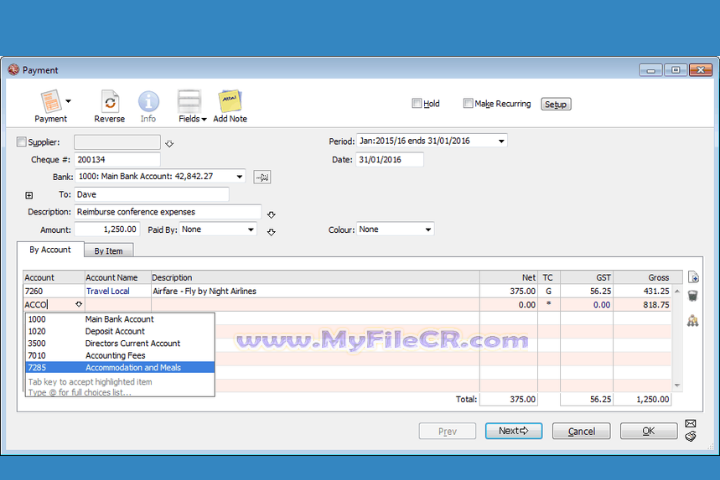Click the Supplier input field

pos(118,142)
